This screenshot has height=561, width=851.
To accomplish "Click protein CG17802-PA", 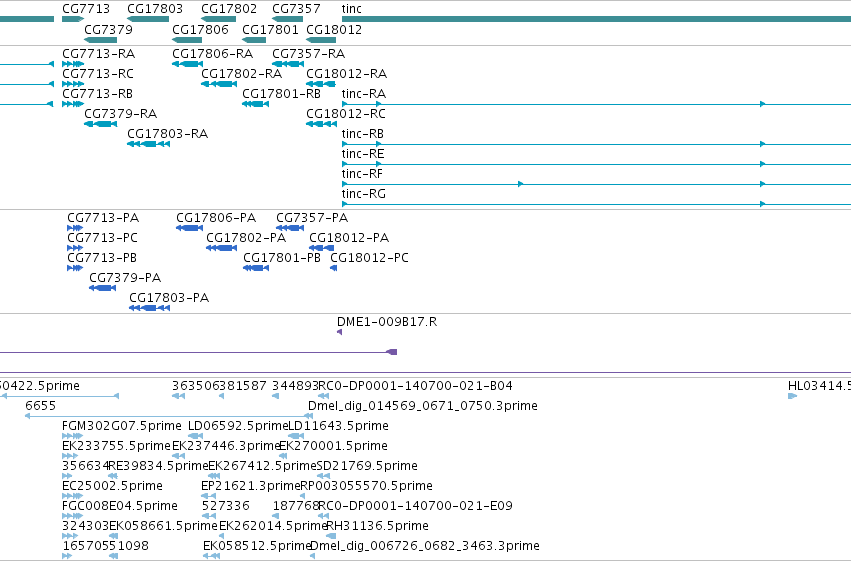I will 221,248.
